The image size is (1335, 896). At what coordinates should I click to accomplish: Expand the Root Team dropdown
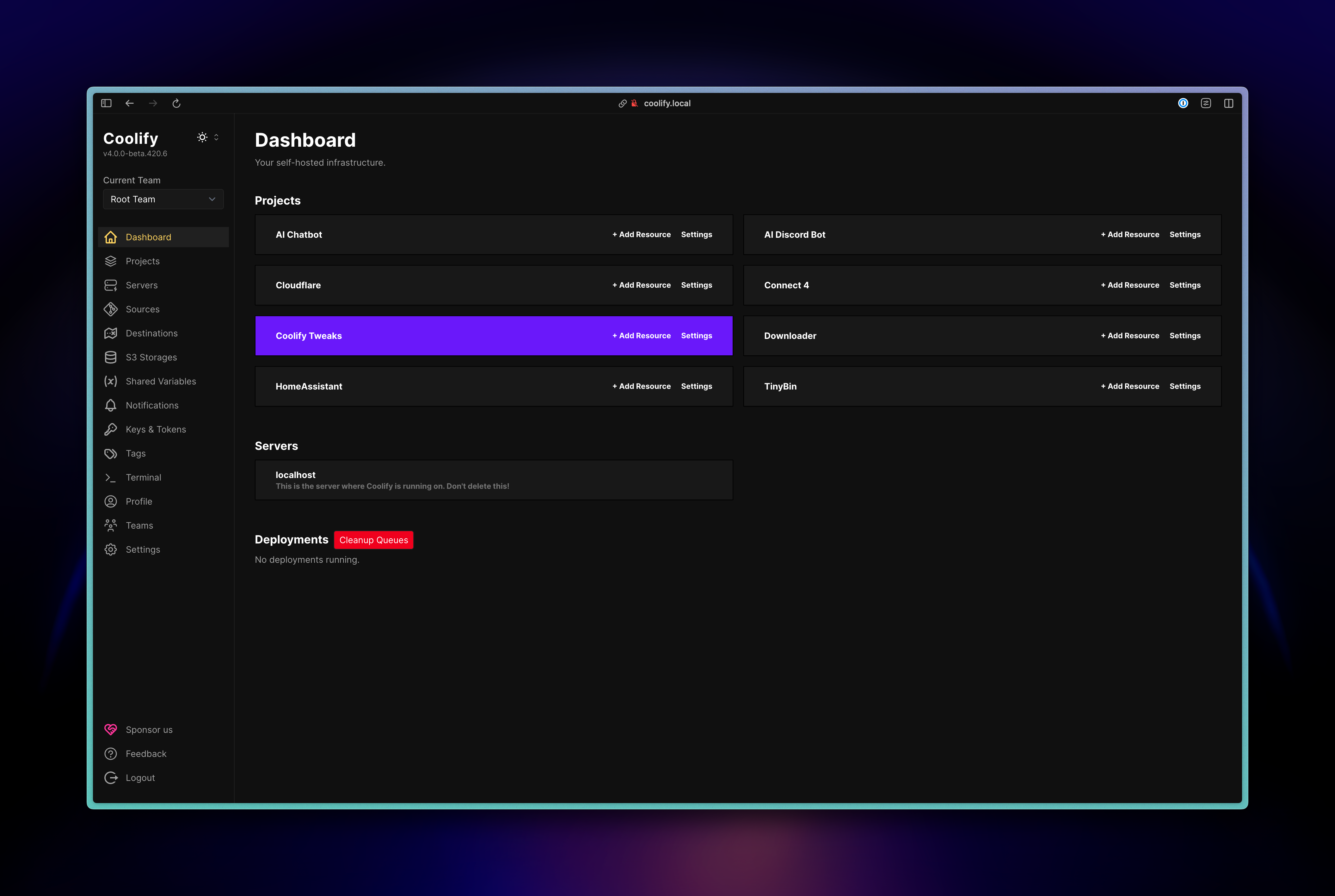[x=163, y=199]
